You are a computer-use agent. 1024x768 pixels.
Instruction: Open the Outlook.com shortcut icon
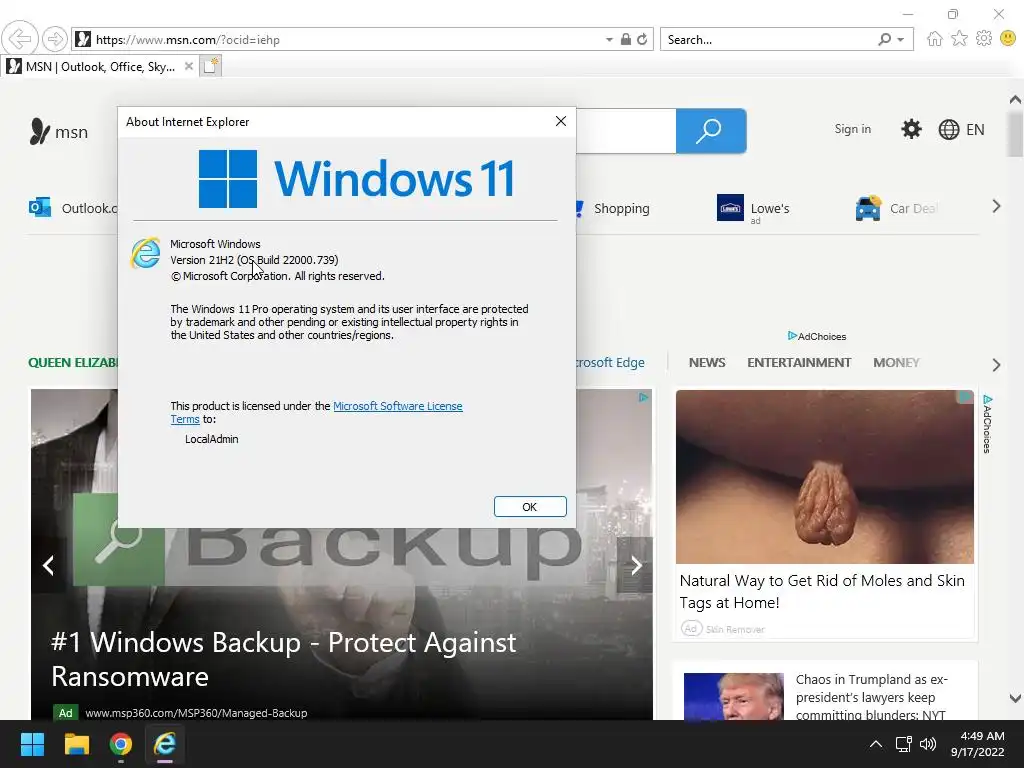click(40, 208)
